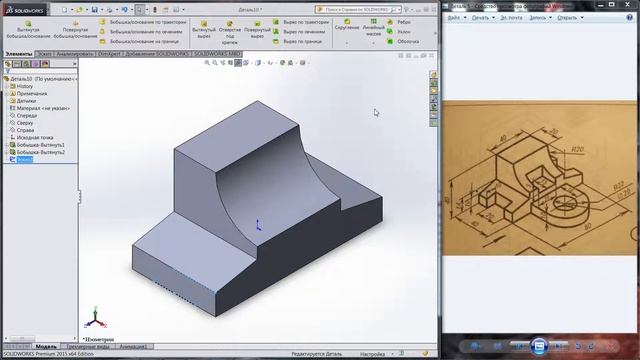Expand the Примечания folder in tree

click(x=6, y=94)
